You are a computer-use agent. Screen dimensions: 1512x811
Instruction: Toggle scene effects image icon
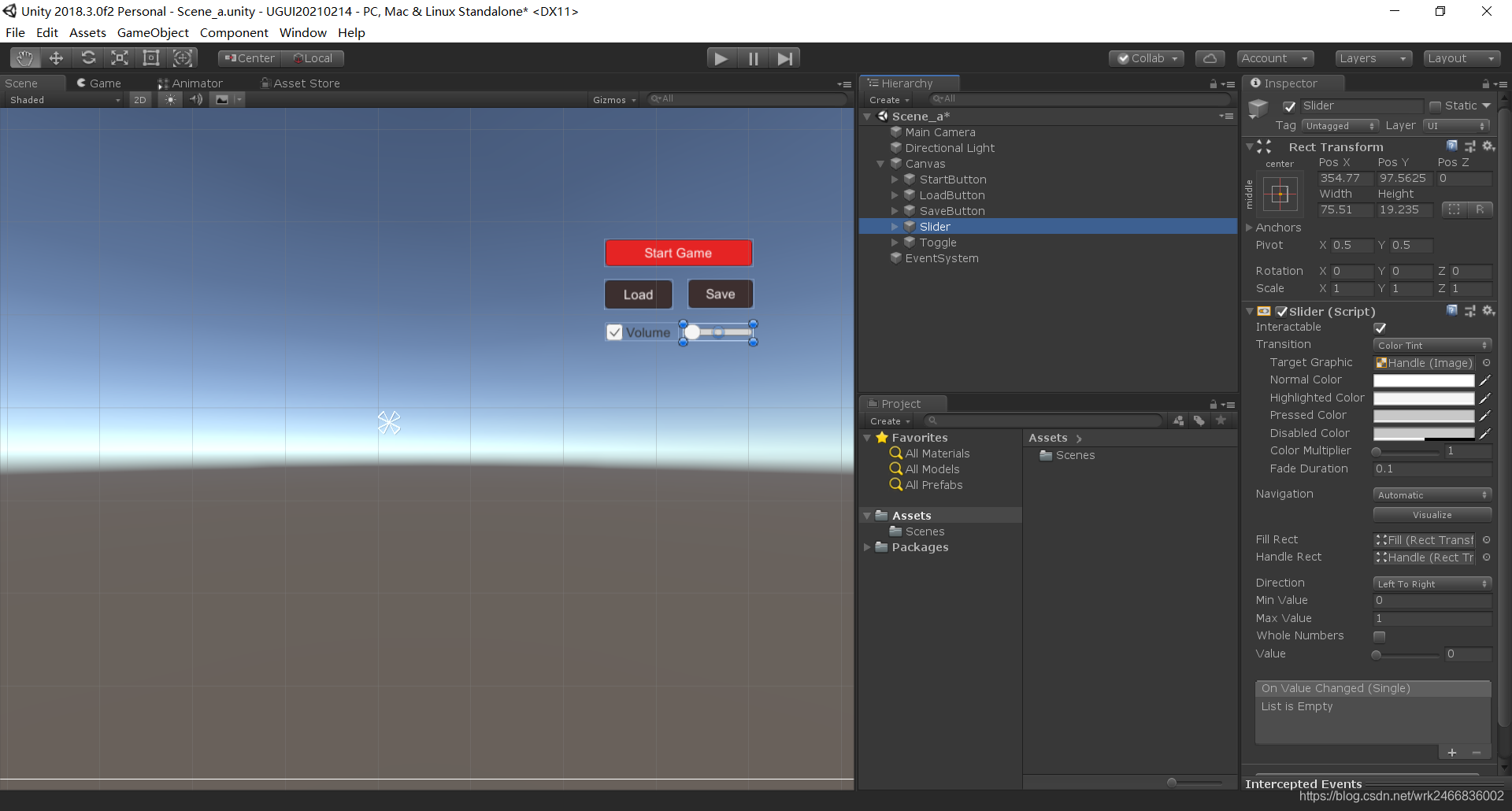click(x=222, y=100)
